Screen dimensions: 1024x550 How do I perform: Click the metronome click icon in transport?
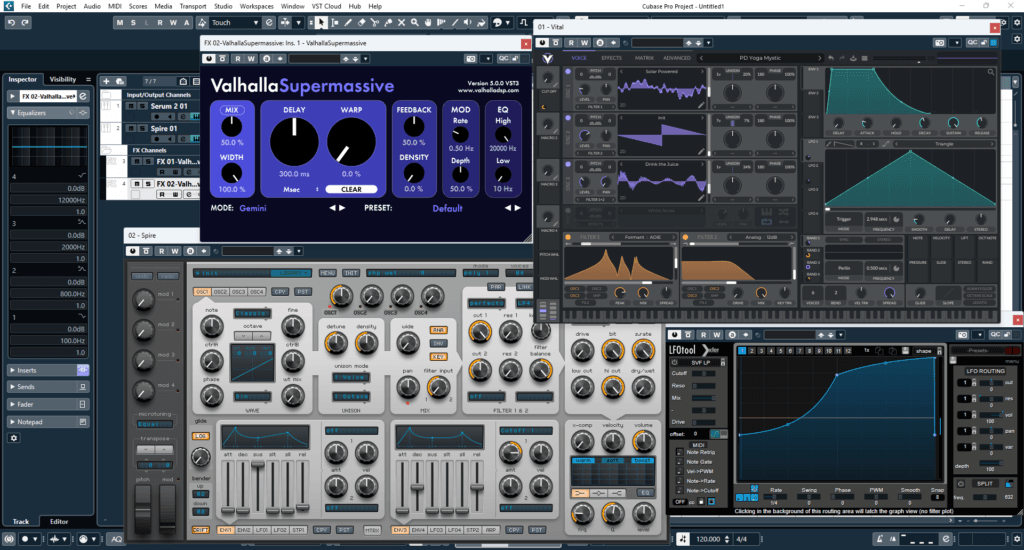[x=879, y=539]
